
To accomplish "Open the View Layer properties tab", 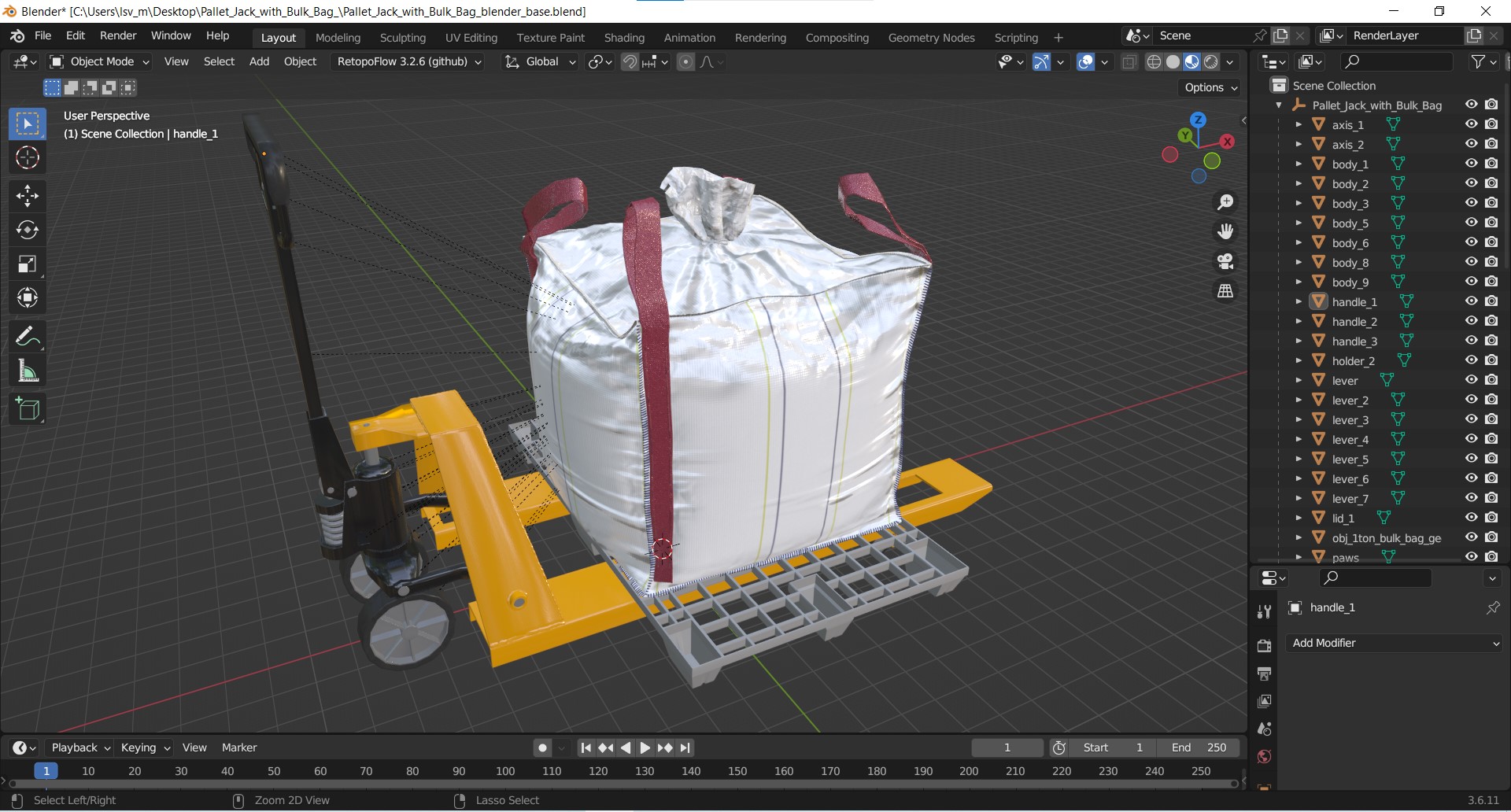I will click(1264, 701).
